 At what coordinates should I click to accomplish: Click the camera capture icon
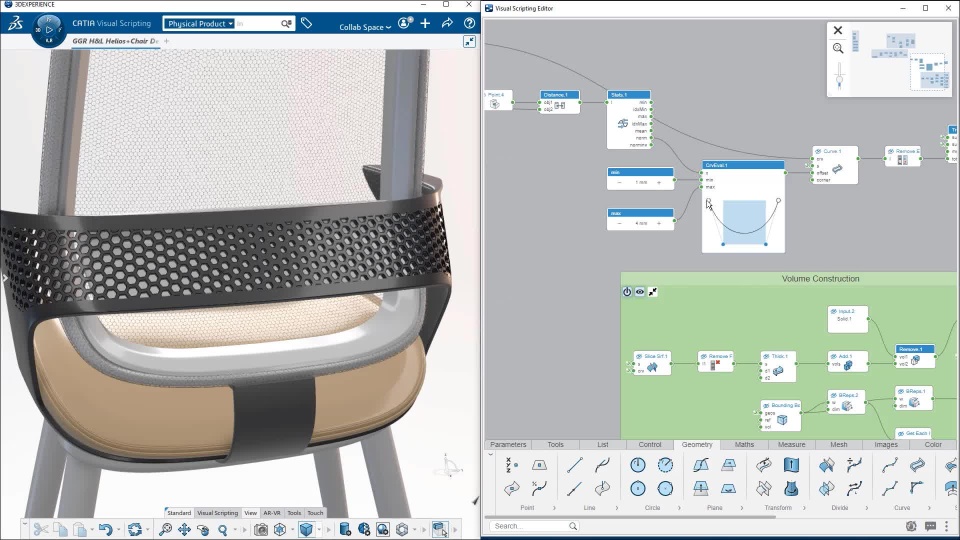click(261, 530)
